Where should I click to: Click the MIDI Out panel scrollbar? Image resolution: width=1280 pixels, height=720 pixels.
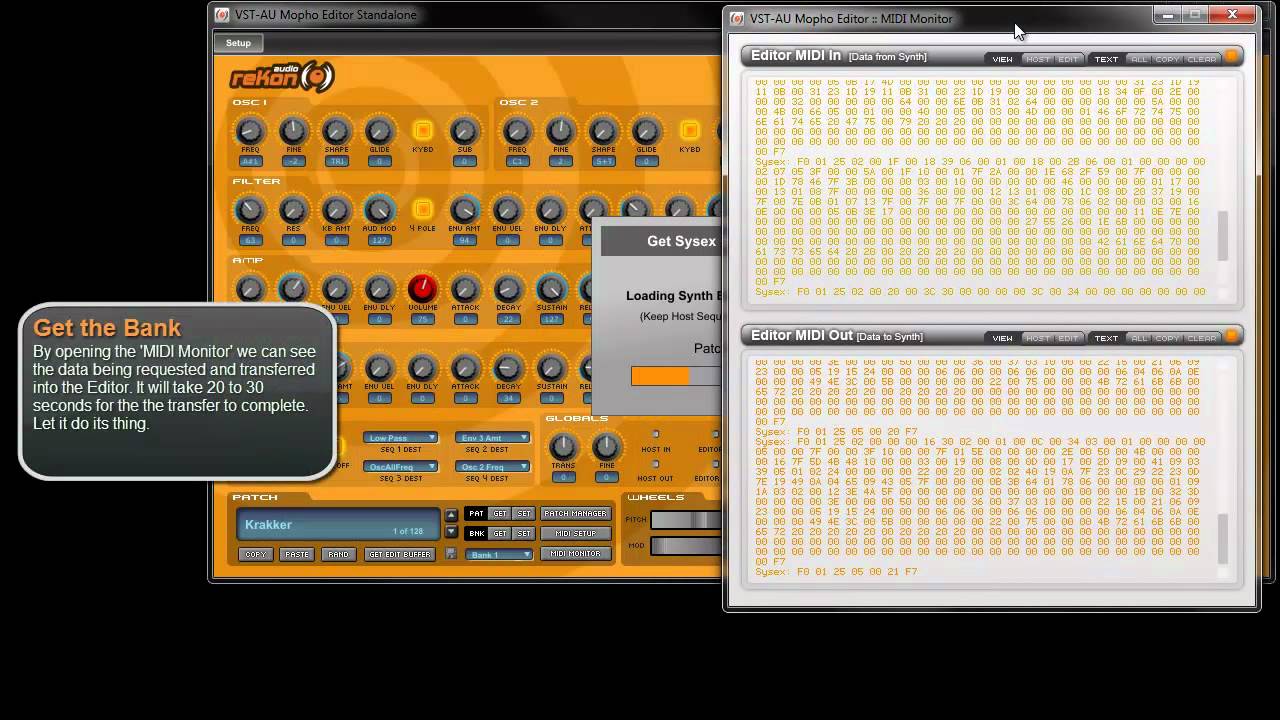[1223, 539]
